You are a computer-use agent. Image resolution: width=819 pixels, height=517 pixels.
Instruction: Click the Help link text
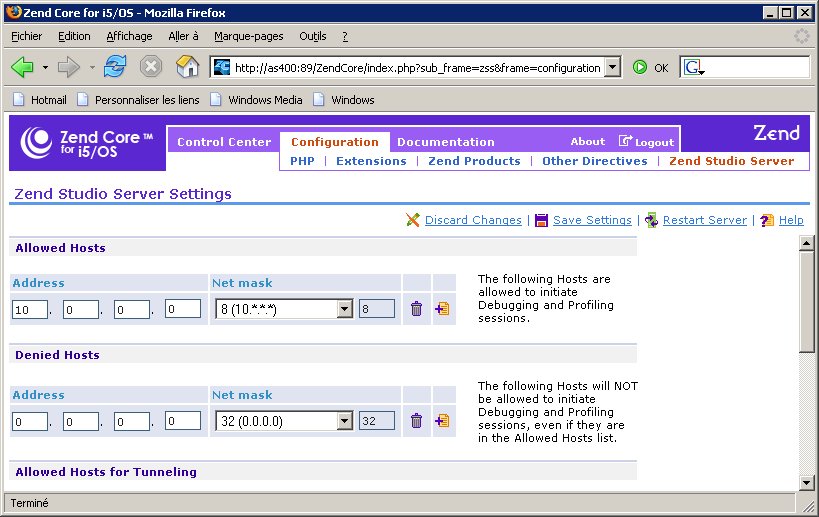791,220
